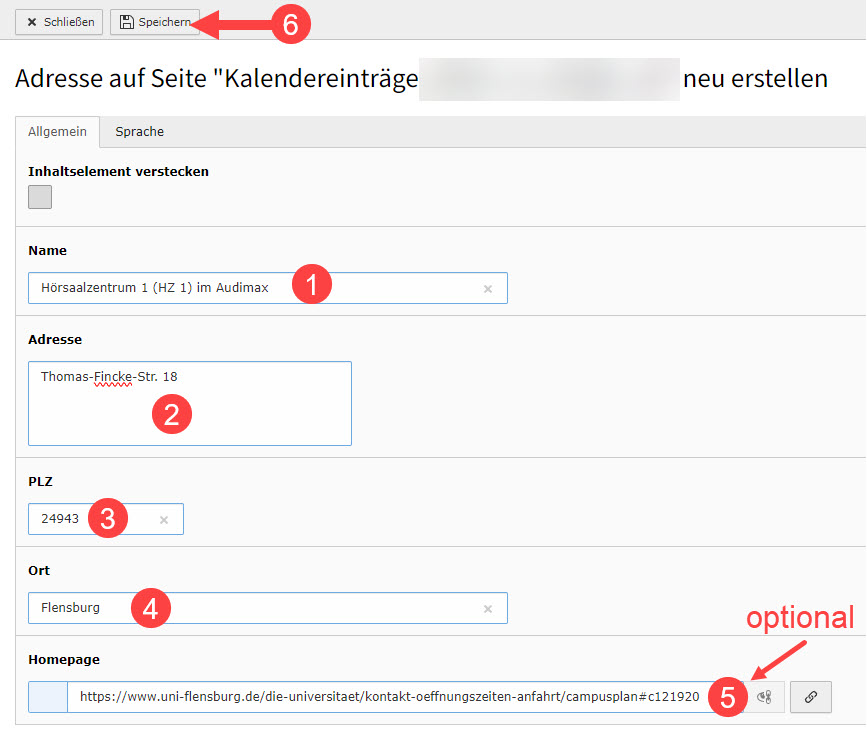
Task: Toggle the Homepage link explanation icon
Action: [x=765, y=697]
